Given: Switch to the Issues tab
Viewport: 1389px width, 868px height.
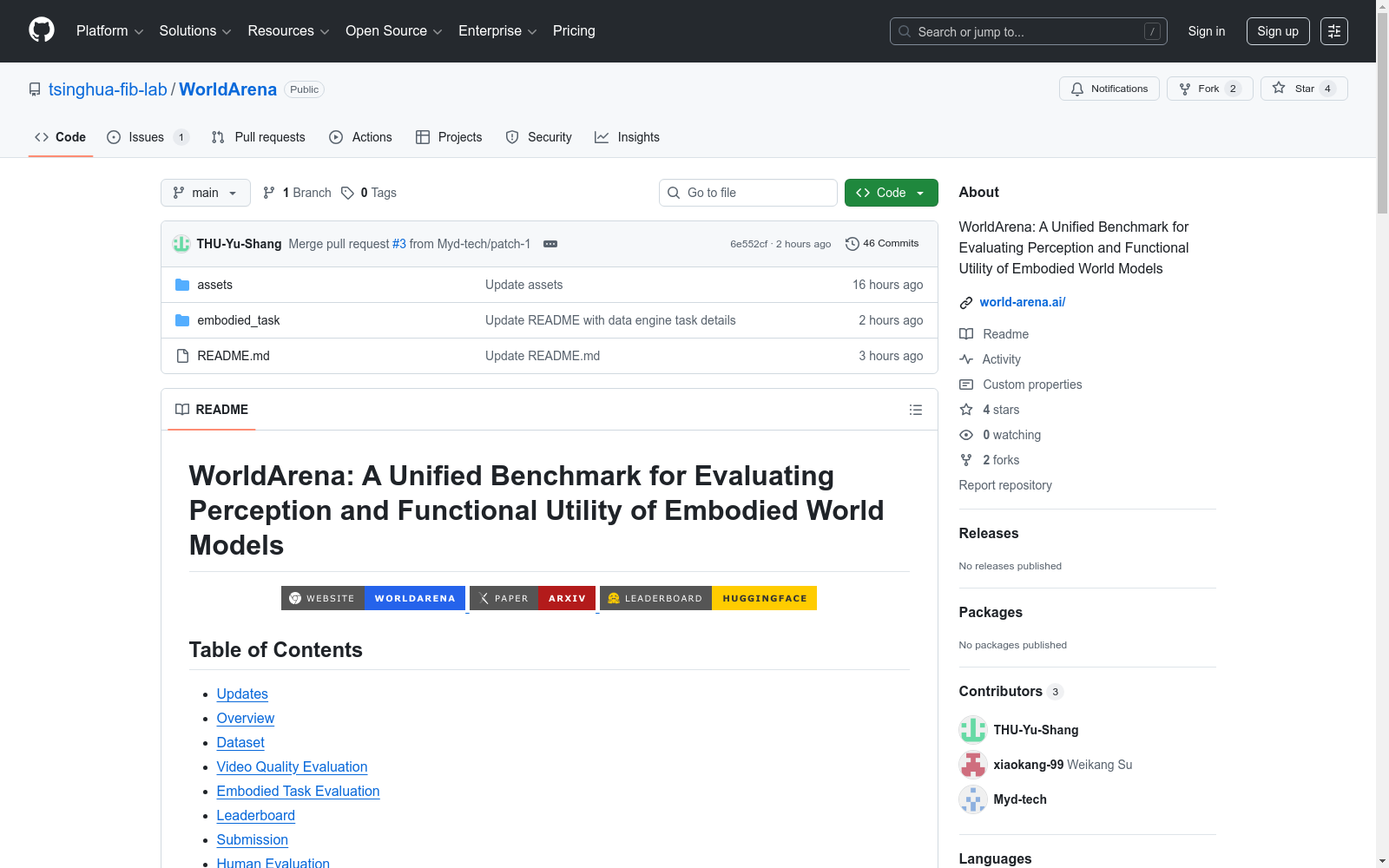Looking at the screenshot, I should [x=148, y=137].
